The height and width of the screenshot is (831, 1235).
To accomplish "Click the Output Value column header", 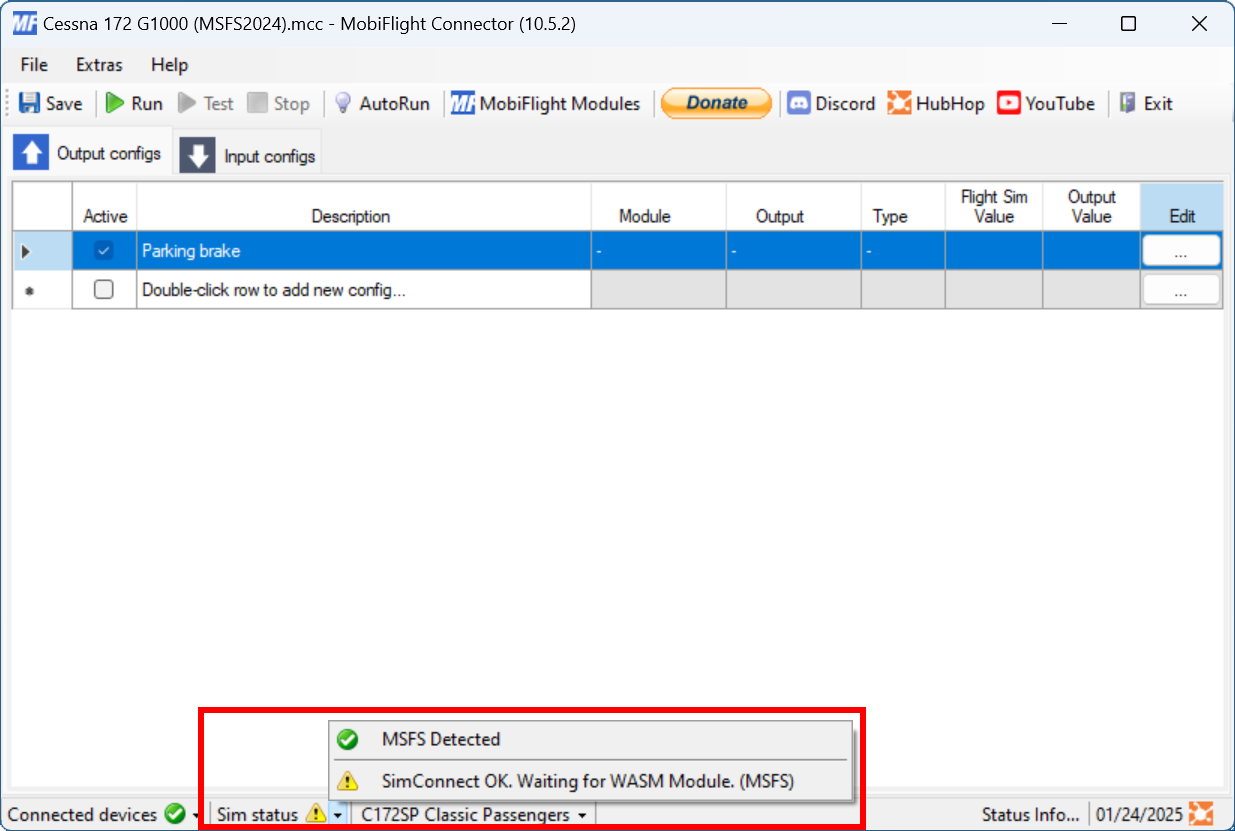I will 1091,207.
